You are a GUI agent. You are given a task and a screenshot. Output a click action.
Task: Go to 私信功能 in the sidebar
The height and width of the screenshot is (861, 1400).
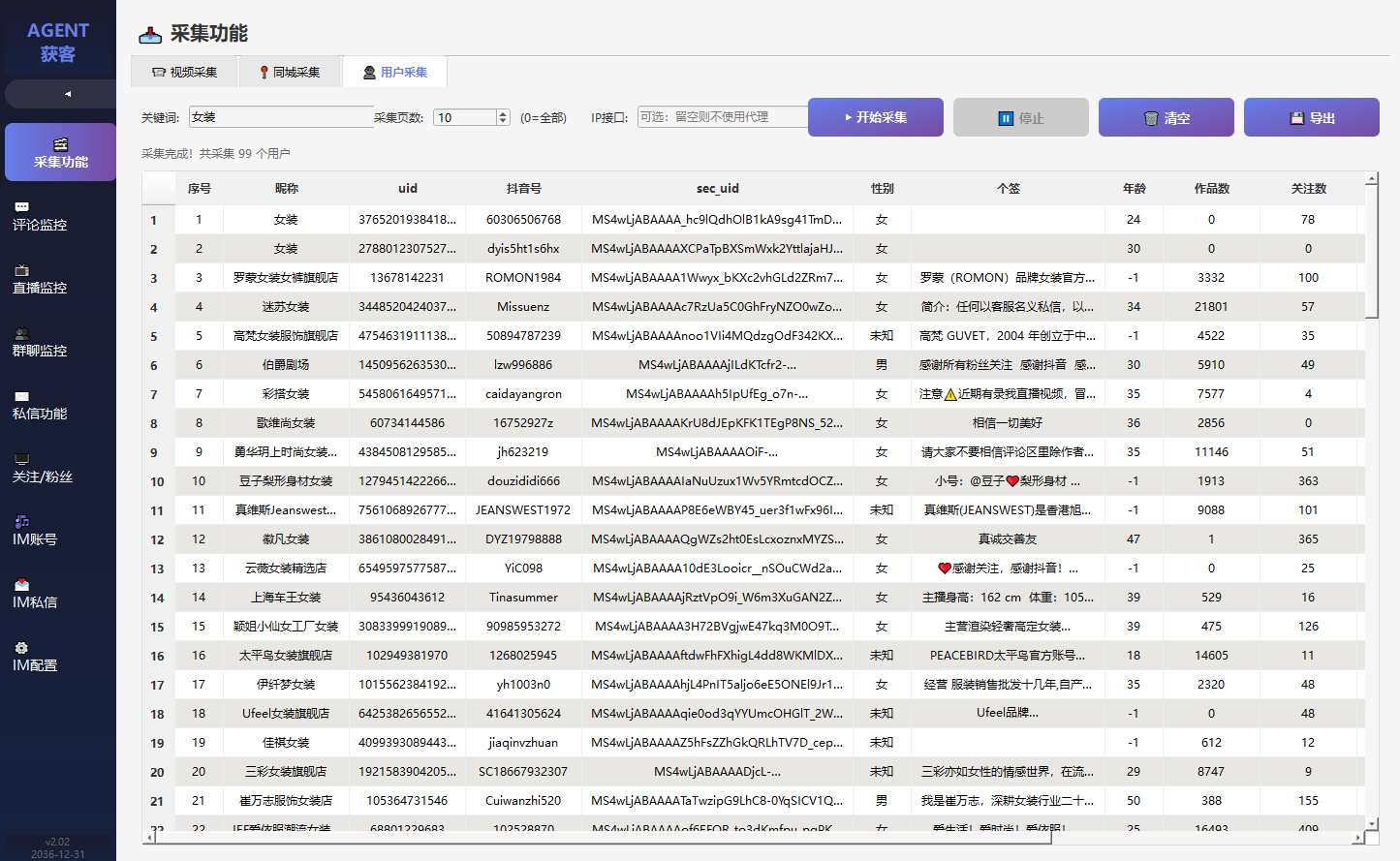click(58, 405)
